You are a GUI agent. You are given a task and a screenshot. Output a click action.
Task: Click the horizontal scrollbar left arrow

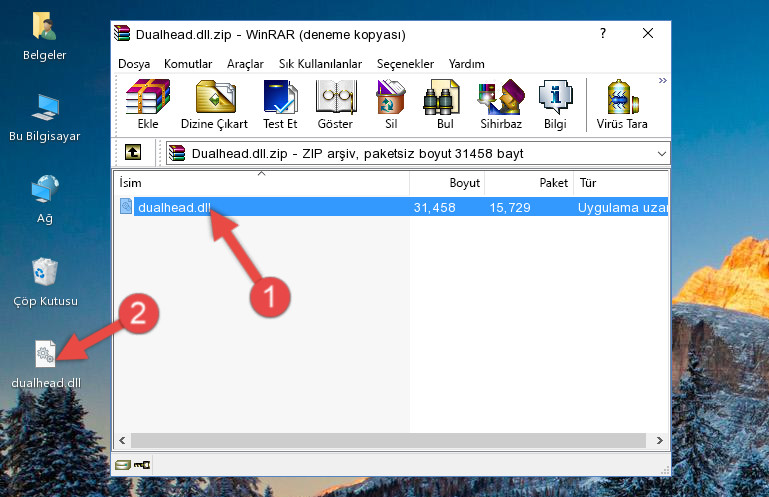pos(122,441)
